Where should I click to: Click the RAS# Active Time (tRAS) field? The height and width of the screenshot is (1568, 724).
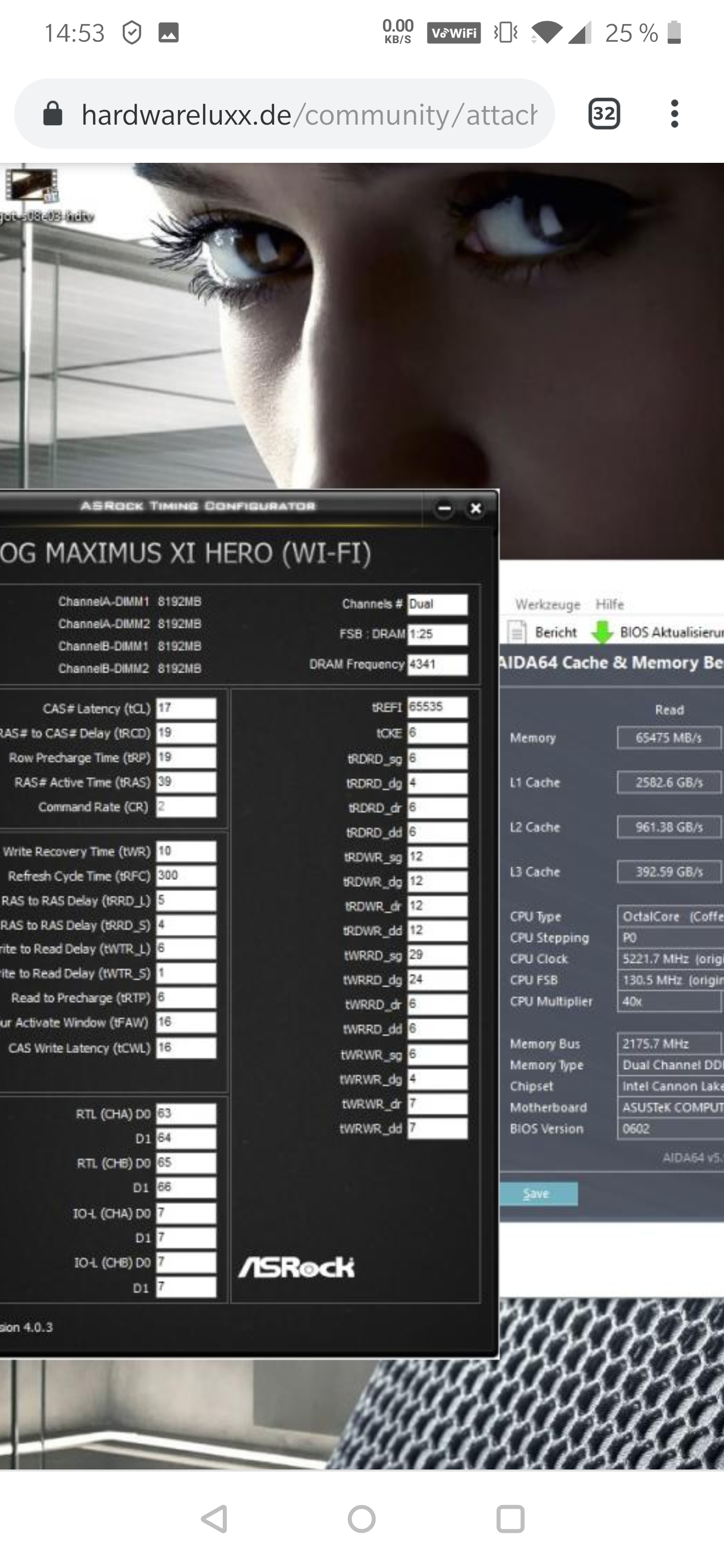click(x=186, y=782)
